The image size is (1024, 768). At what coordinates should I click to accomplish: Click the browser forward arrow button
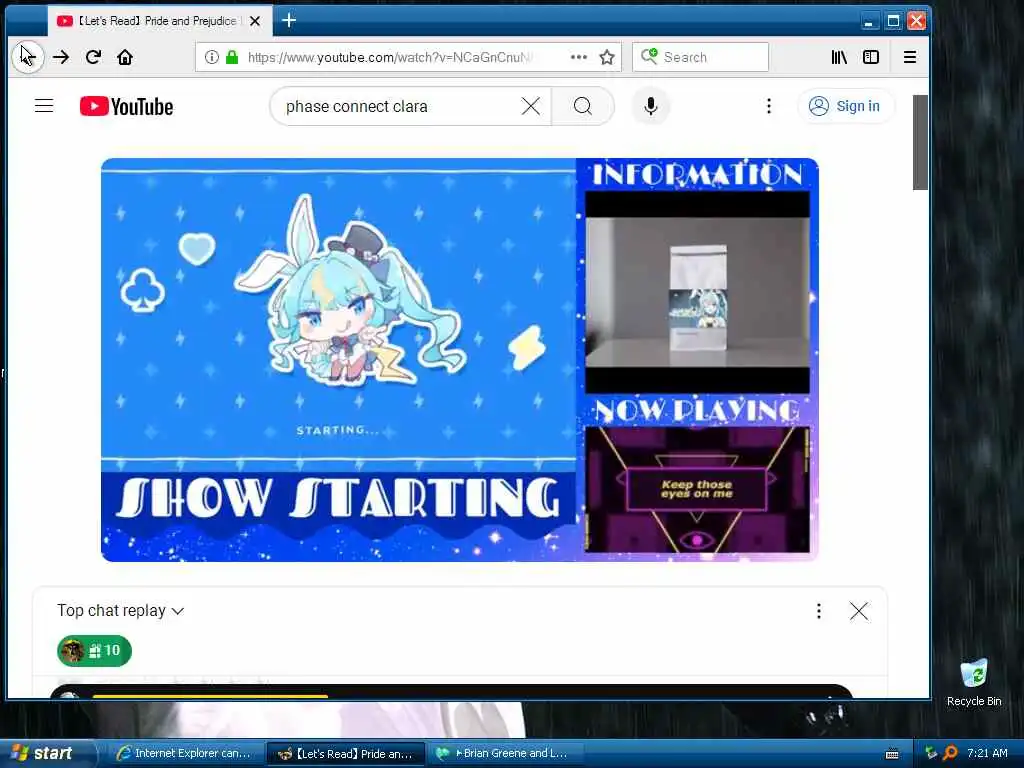(x=61, y=57)
